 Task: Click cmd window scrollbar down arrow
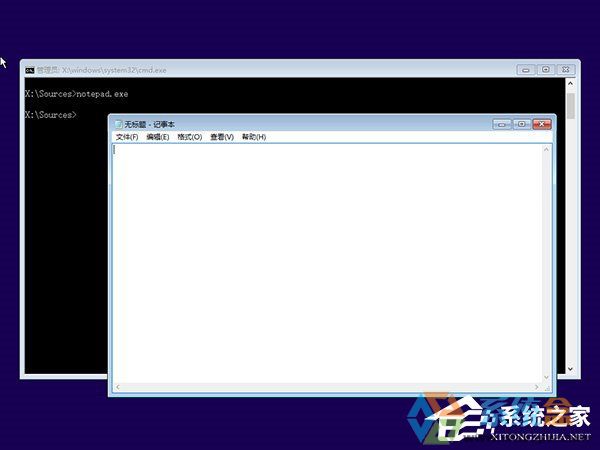point(570,369)
